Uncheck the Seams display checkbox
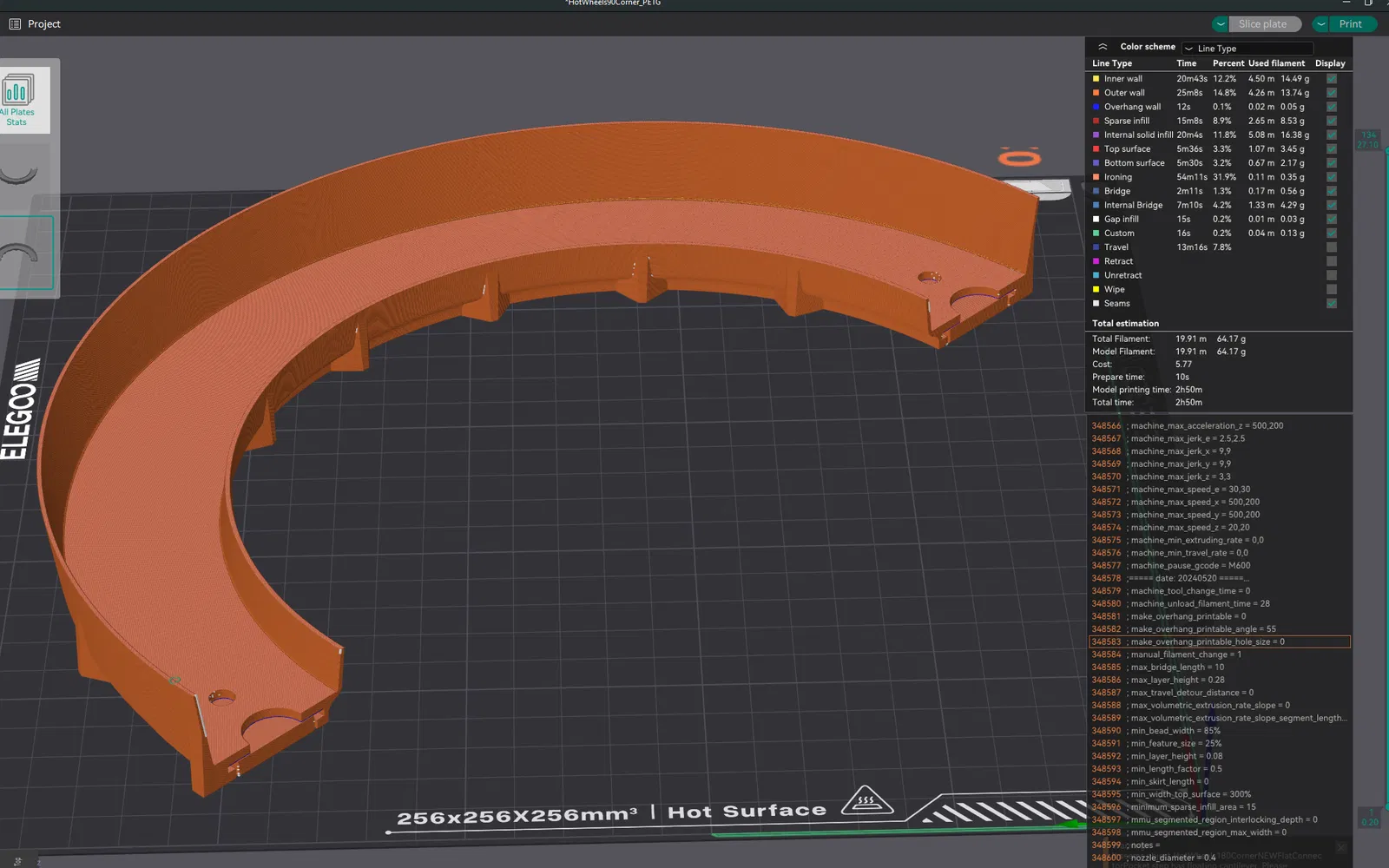The width and height of the screenshot is (1389, 868). tap(1331, 304)
